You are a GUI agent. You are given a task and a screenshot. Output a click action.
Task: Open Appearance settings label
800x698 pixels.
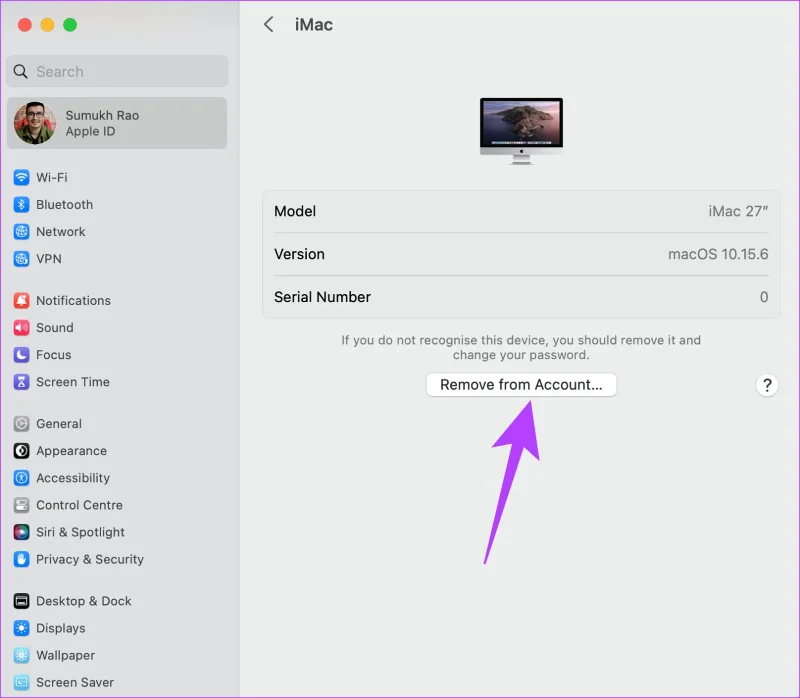71,451
